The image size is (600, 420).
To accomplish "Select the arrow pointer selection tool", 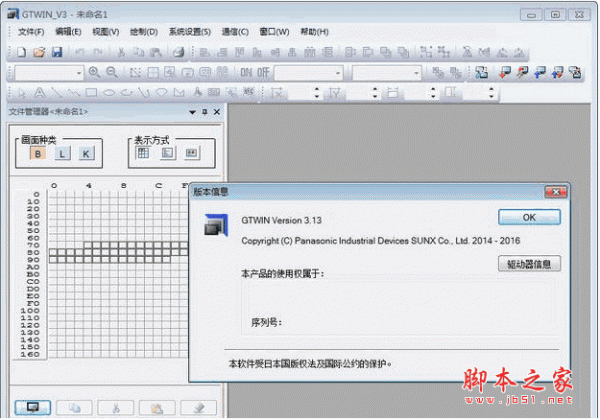I will [22, 92].
